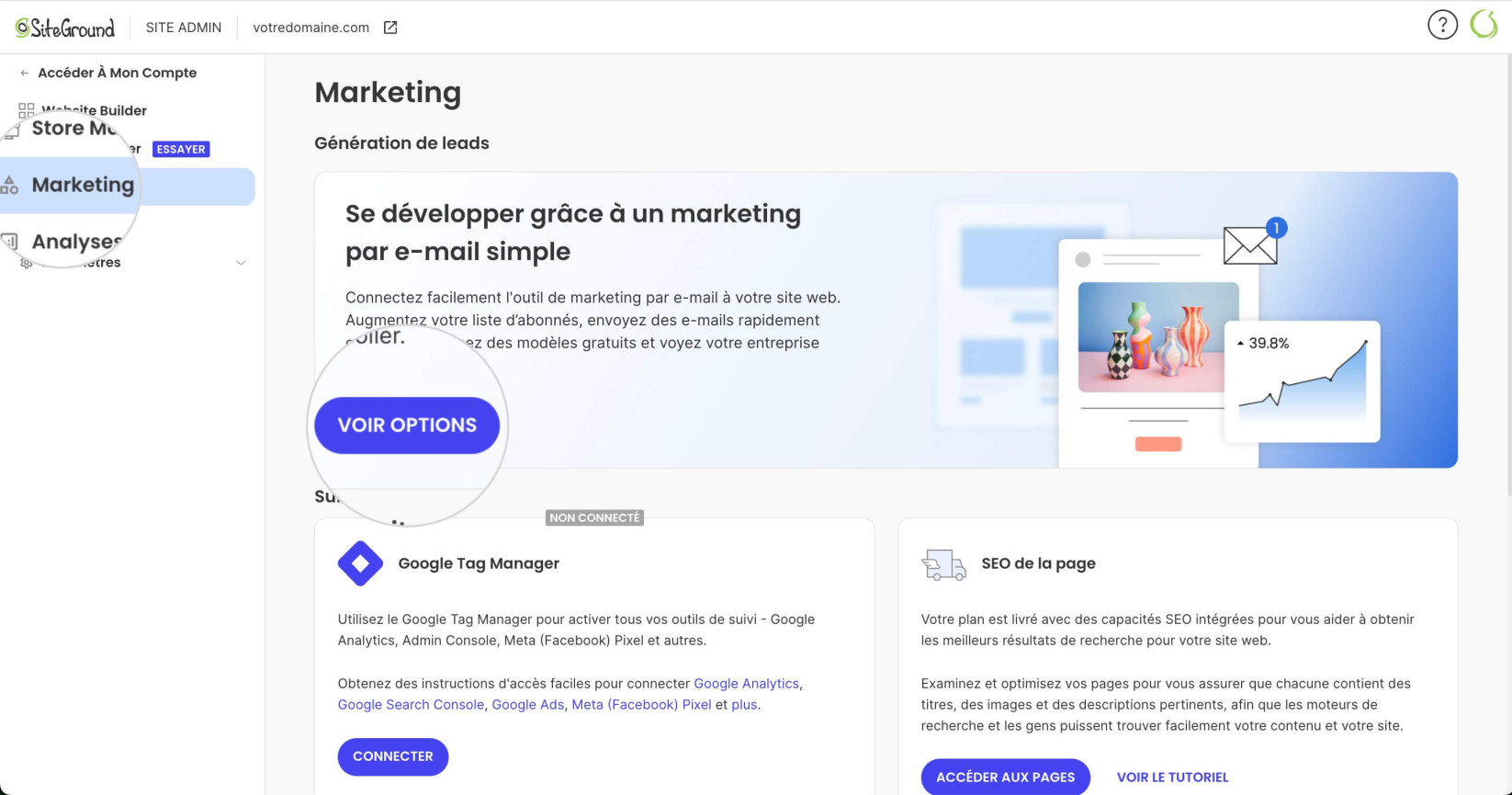Click the page vertical scrollbar

(x=1507, y=276)
